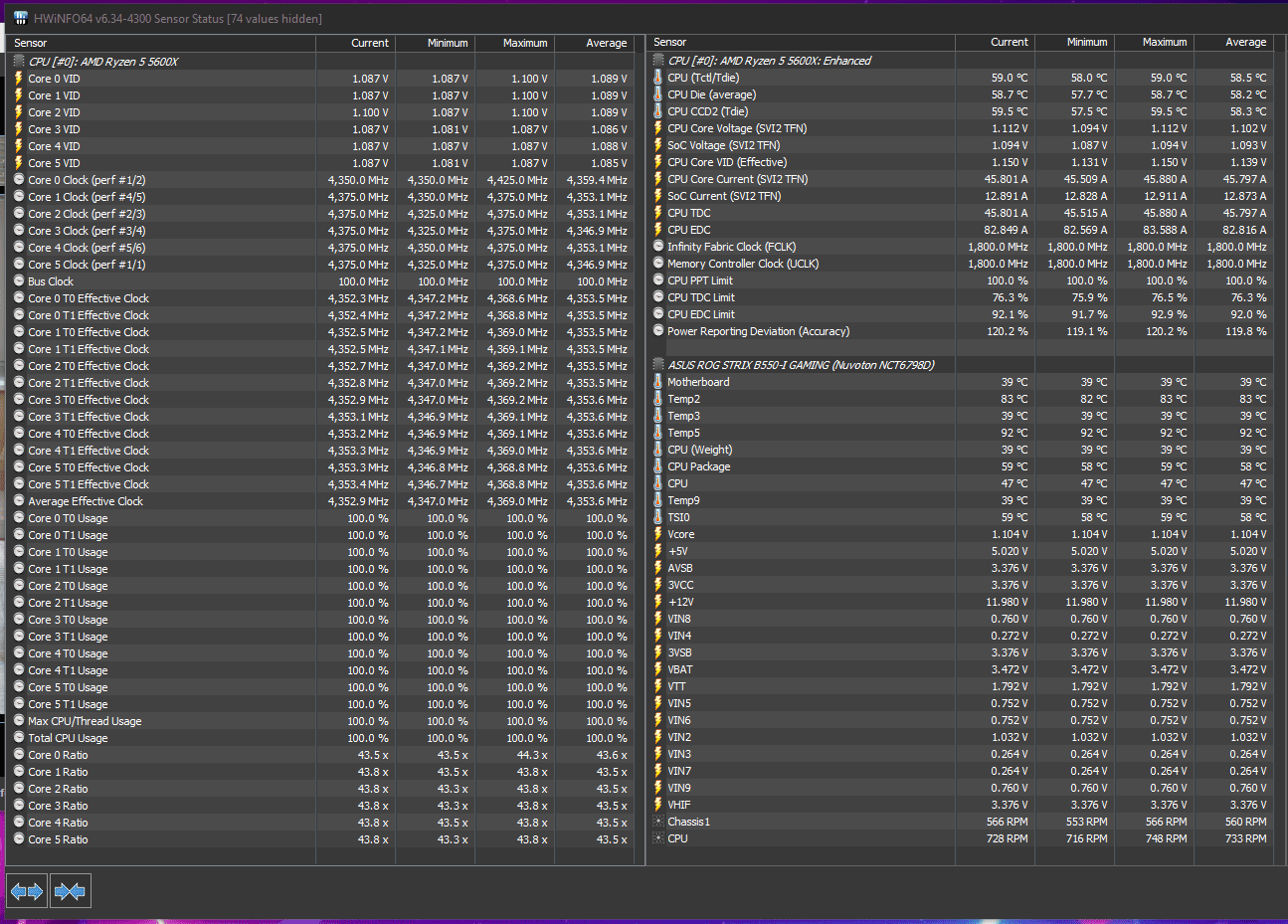Click the Vcore voltage lightning icon
This screenshot has width=1288, height=924.
pos(658,534)
